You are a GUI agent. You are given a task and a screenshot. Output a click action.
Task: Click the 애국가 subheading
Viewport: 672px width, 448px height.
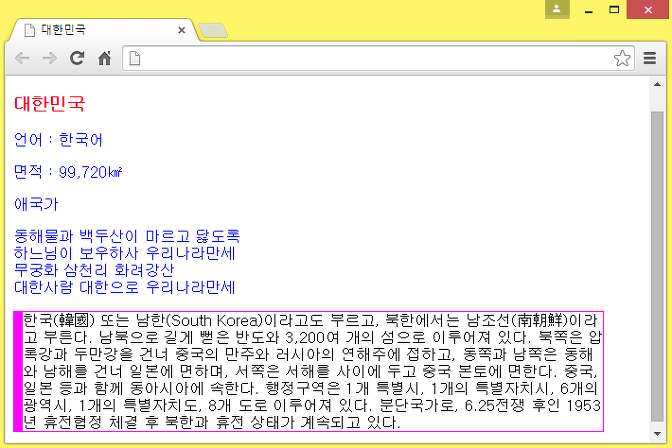coord(36,204)
